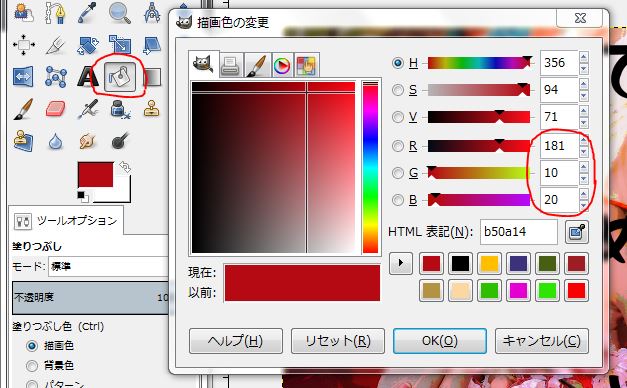Screen dimensions: 627x388
Task: Select the Crop knife tool
Action: click(x=55, y=45)
